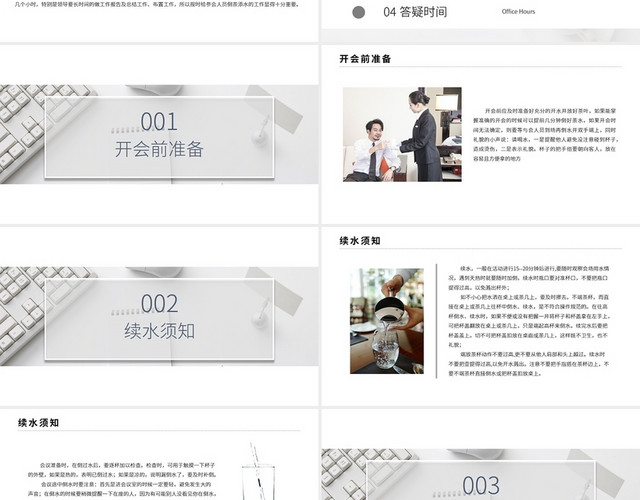The height and width of the screenshot is (500, 640).
Task: Click the 003 number on bottom-right slide
Action: tap(481, 486)
